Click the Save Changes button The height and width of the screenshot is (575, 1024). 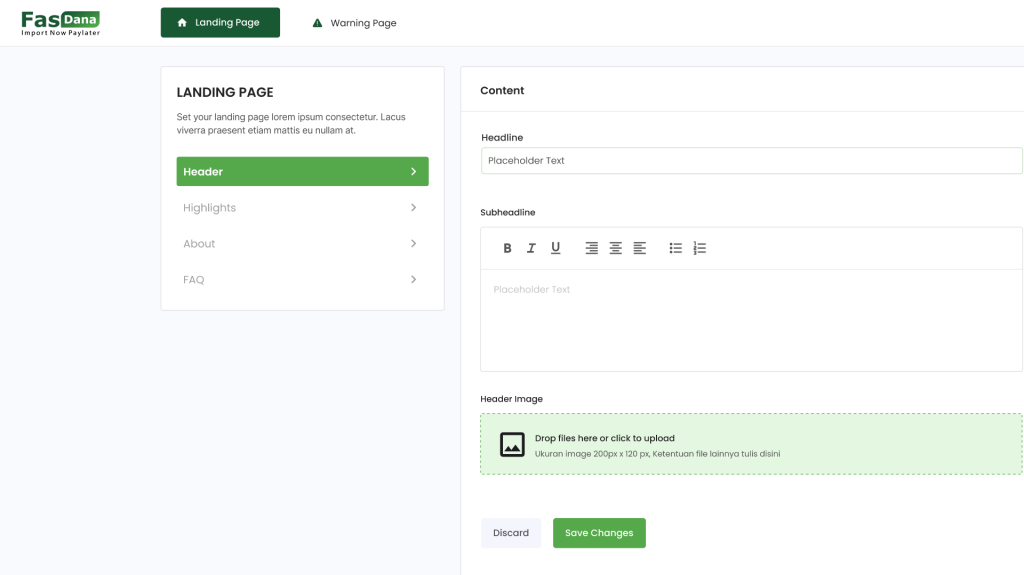click(599, 533)
